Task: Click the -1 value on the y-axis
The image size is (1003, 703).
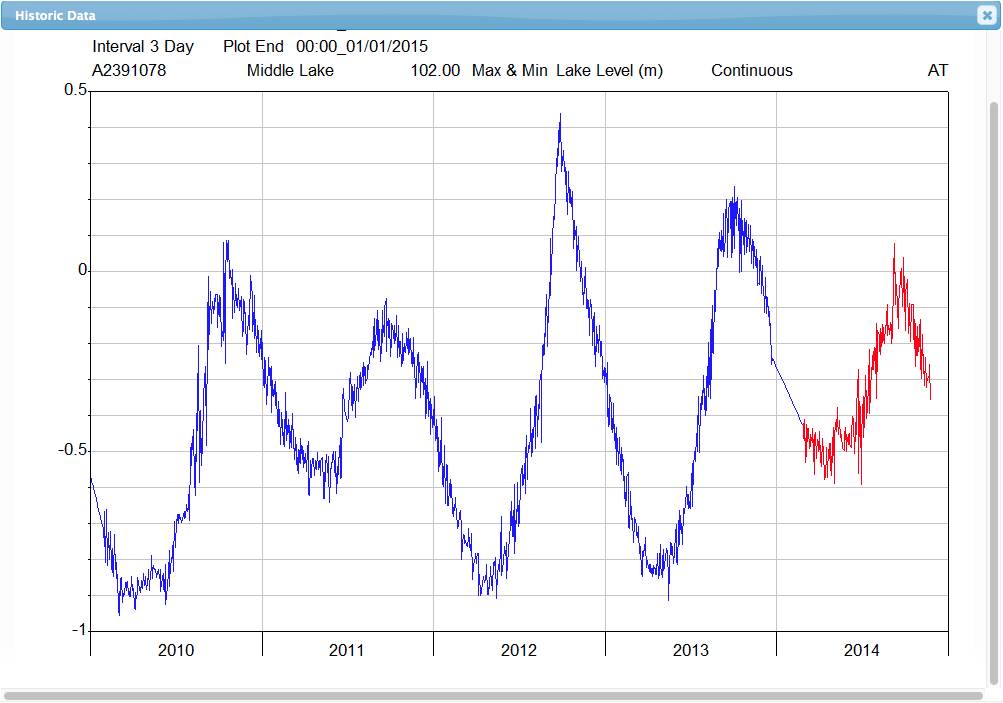Action: point(78,630)
